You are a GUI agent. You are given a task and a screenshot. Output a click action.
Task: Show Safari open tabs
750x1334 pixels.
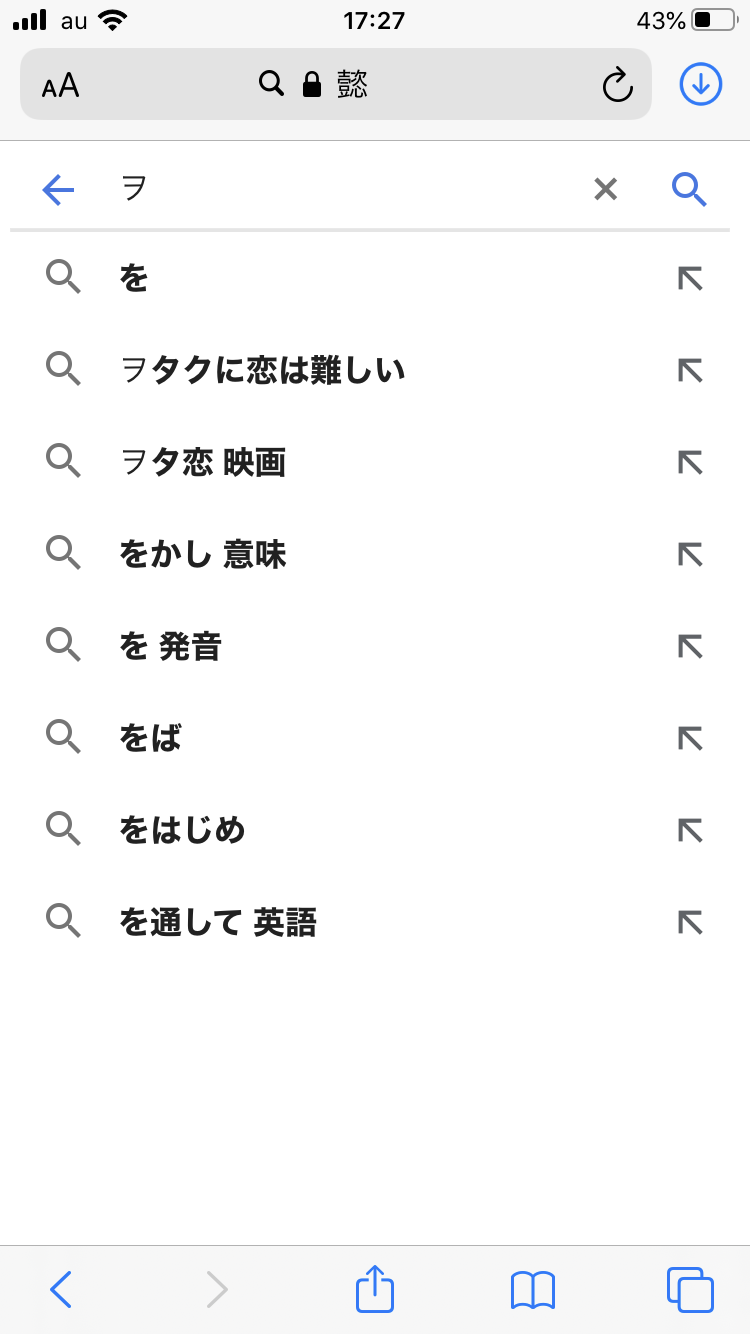[689, 1289]
